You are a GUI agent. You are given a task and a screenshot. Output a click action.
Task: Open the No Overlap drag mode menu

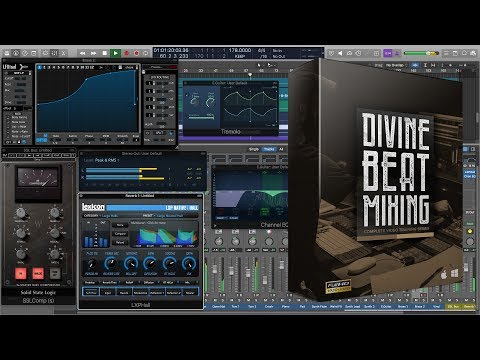point(395,65)
